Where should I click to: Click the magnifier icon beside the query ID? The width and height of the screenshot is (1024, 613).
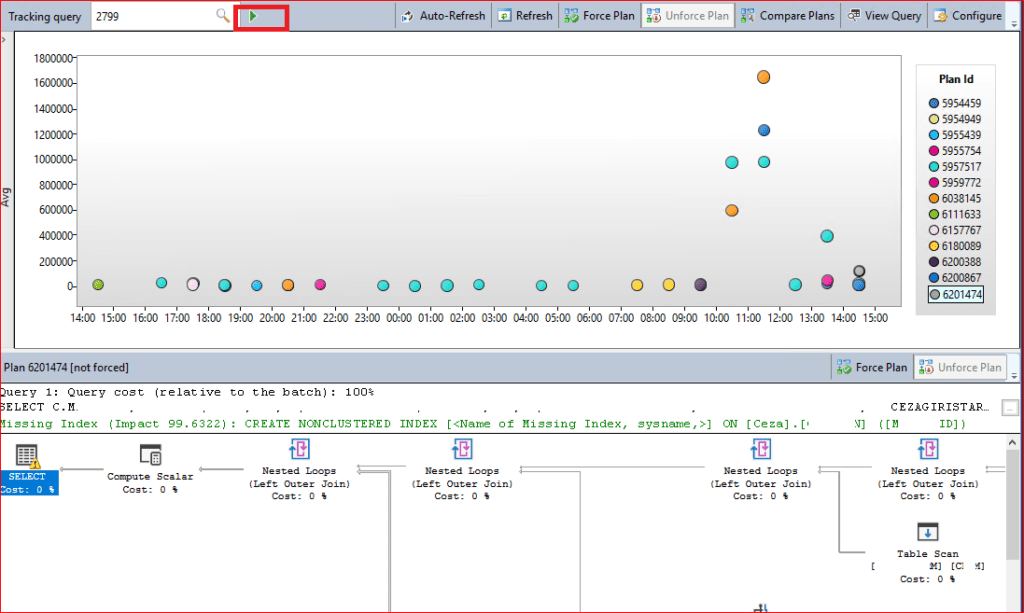tap(222, 16)
